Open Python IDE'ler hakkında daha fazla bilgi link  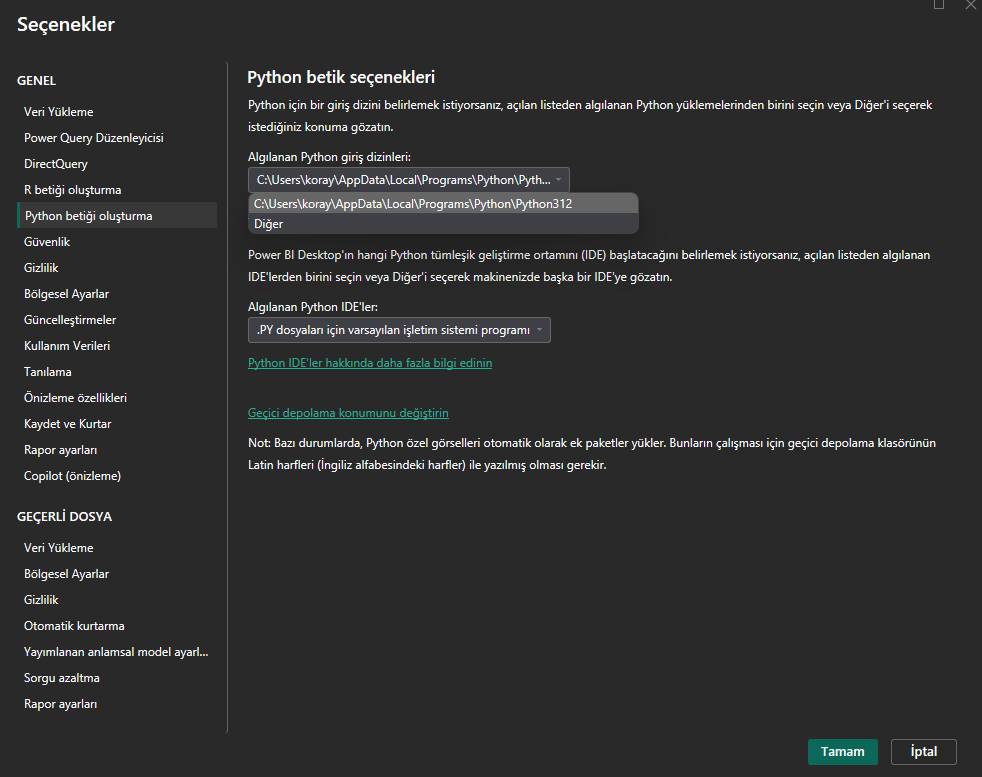tap(369, 363)
